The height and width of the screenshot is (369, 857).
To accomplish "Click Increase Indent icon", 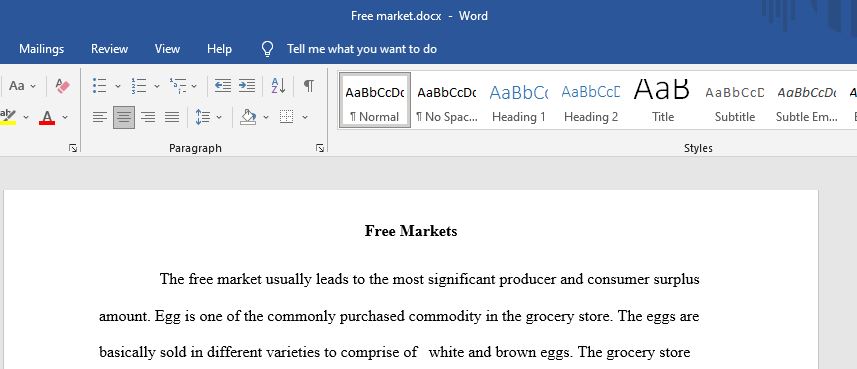I will [x=247, y=86].
